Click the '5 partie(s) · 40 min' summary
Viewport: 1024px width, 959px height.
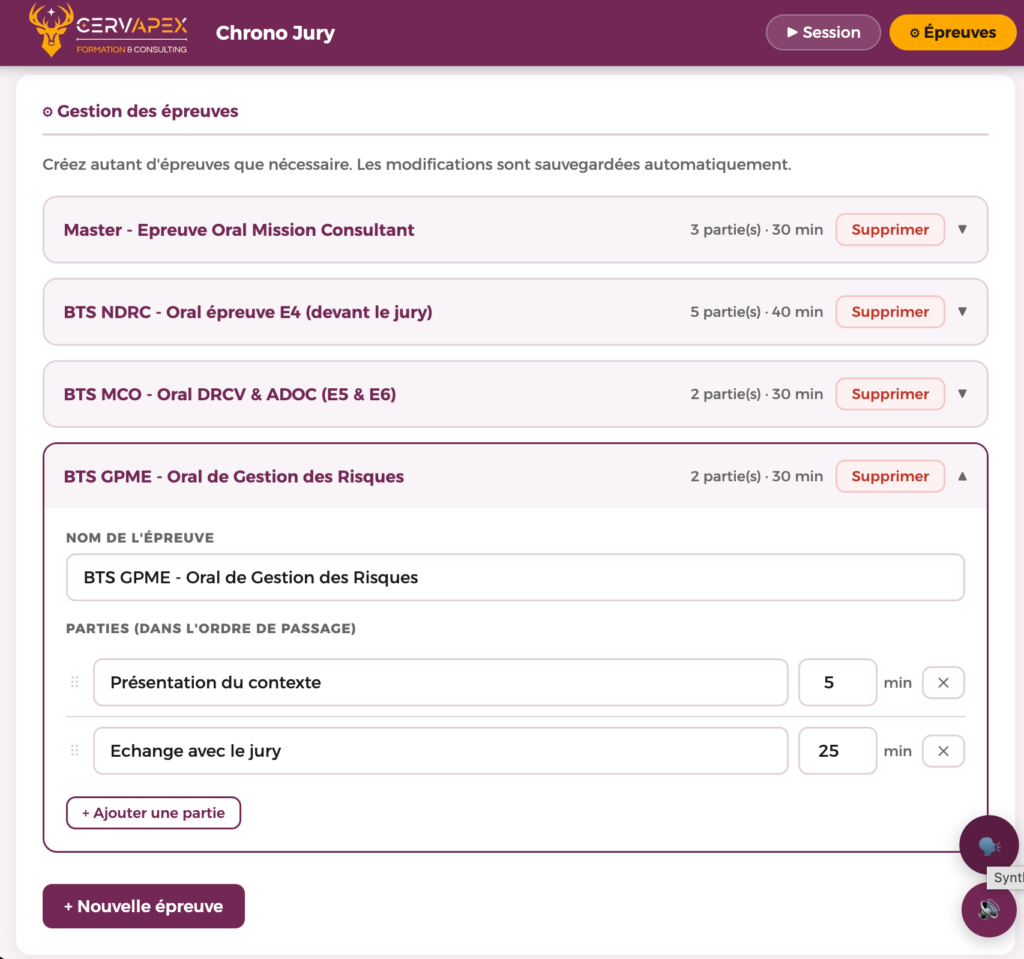756,312
